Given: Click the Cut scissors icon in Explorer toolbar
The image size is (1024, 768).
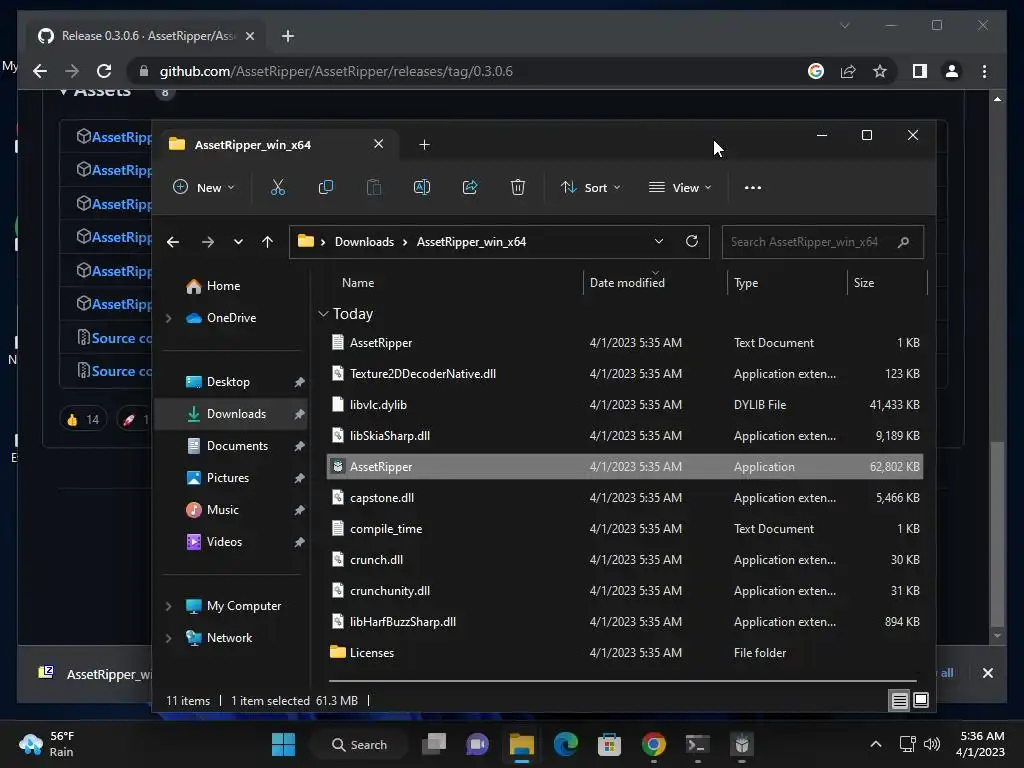Looking at the screenshot, I should [278, 187].
